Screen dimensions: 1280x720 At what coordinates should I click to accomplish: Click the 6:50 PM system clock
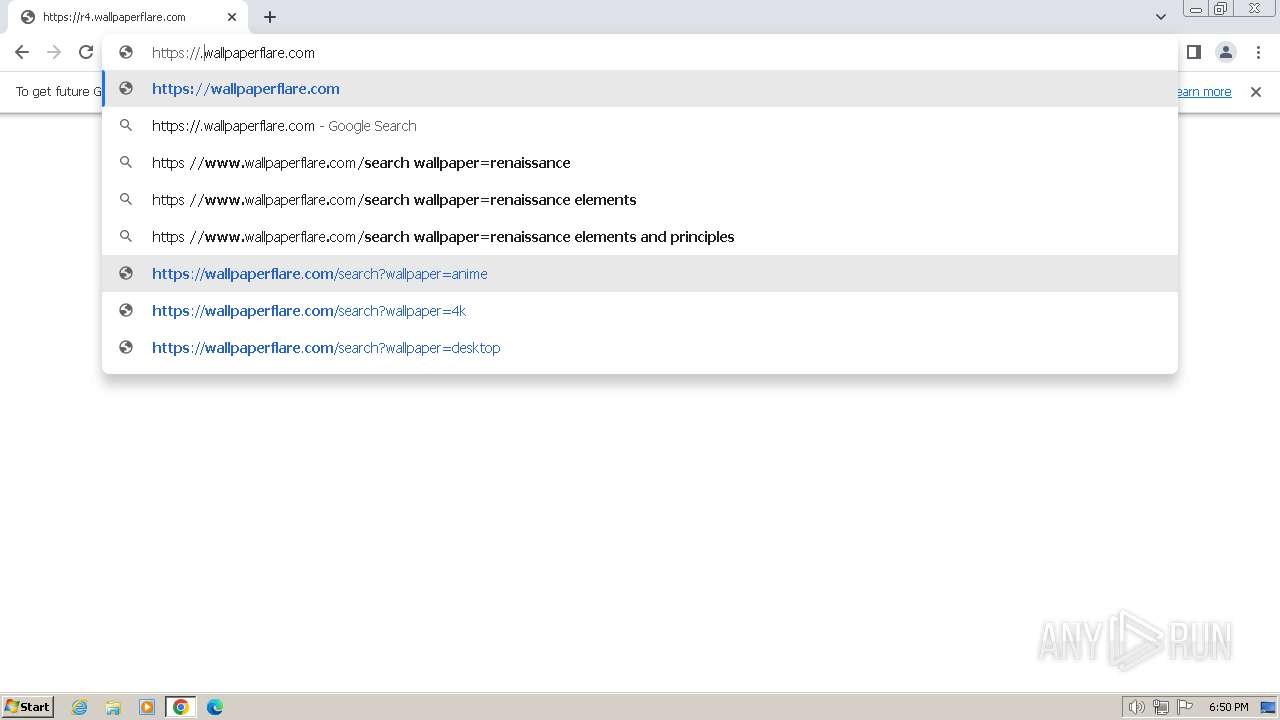pos(1228,707)
